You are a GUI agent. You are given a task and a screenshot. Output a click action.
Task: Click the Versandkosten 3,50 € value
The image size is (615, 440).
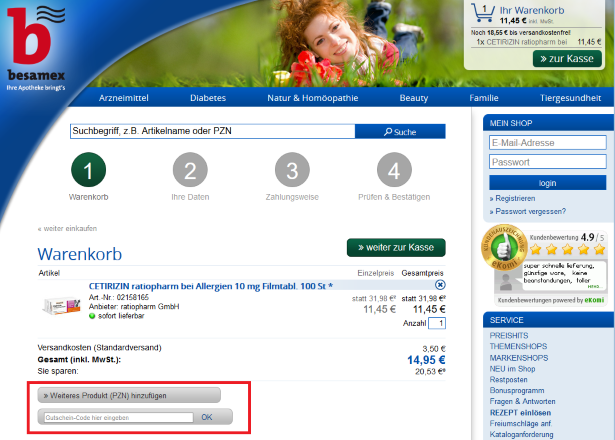[x=434, y=349]
